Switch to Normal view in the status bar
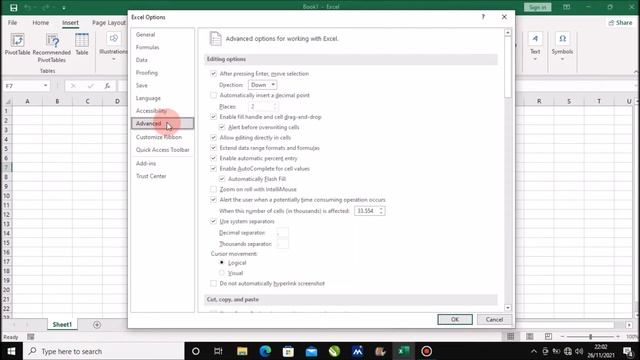640x360 pixels. coord(511,336)
